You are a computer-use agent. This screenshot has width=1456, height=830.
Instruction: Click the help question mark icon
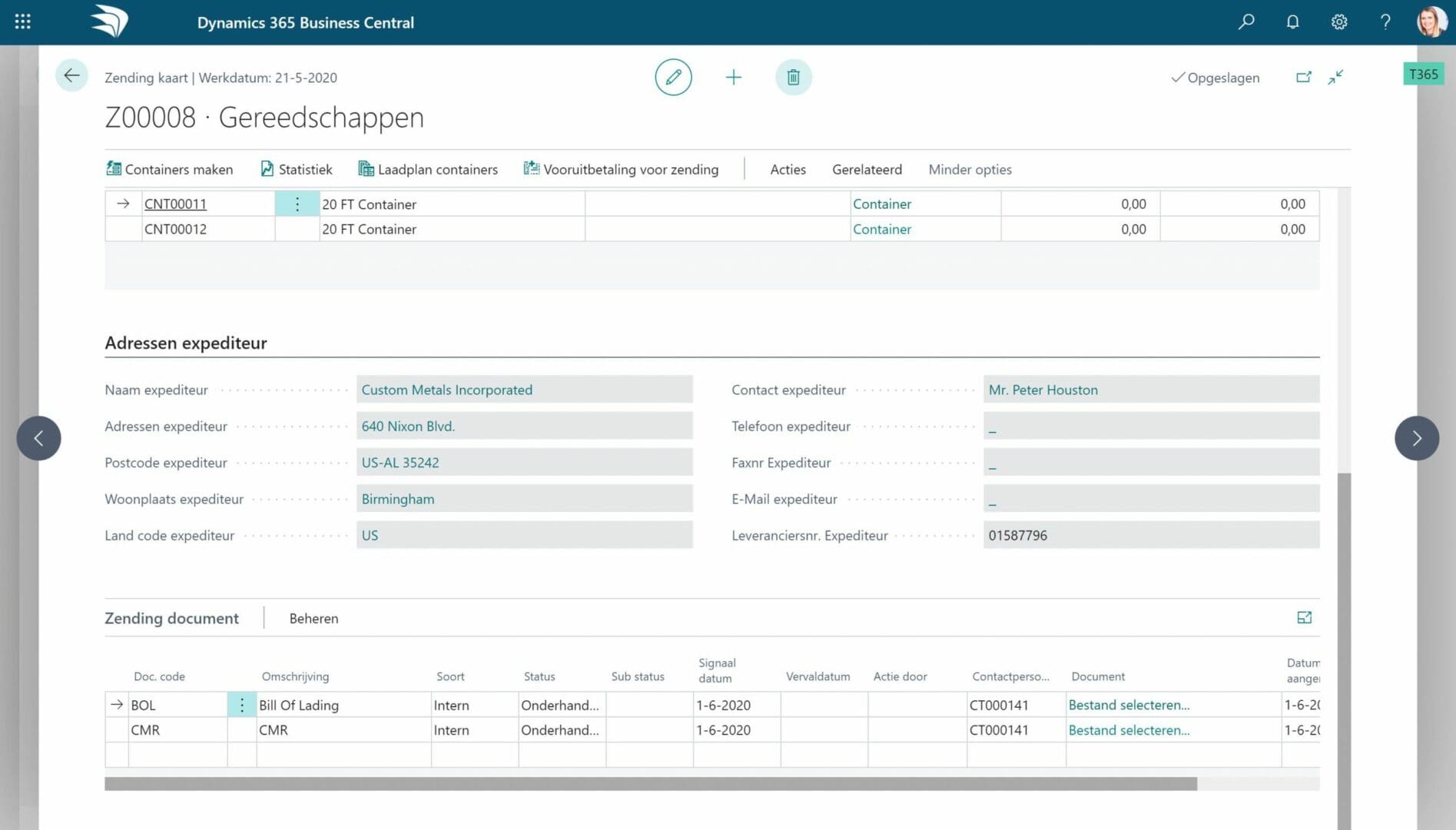(1385, 22)
